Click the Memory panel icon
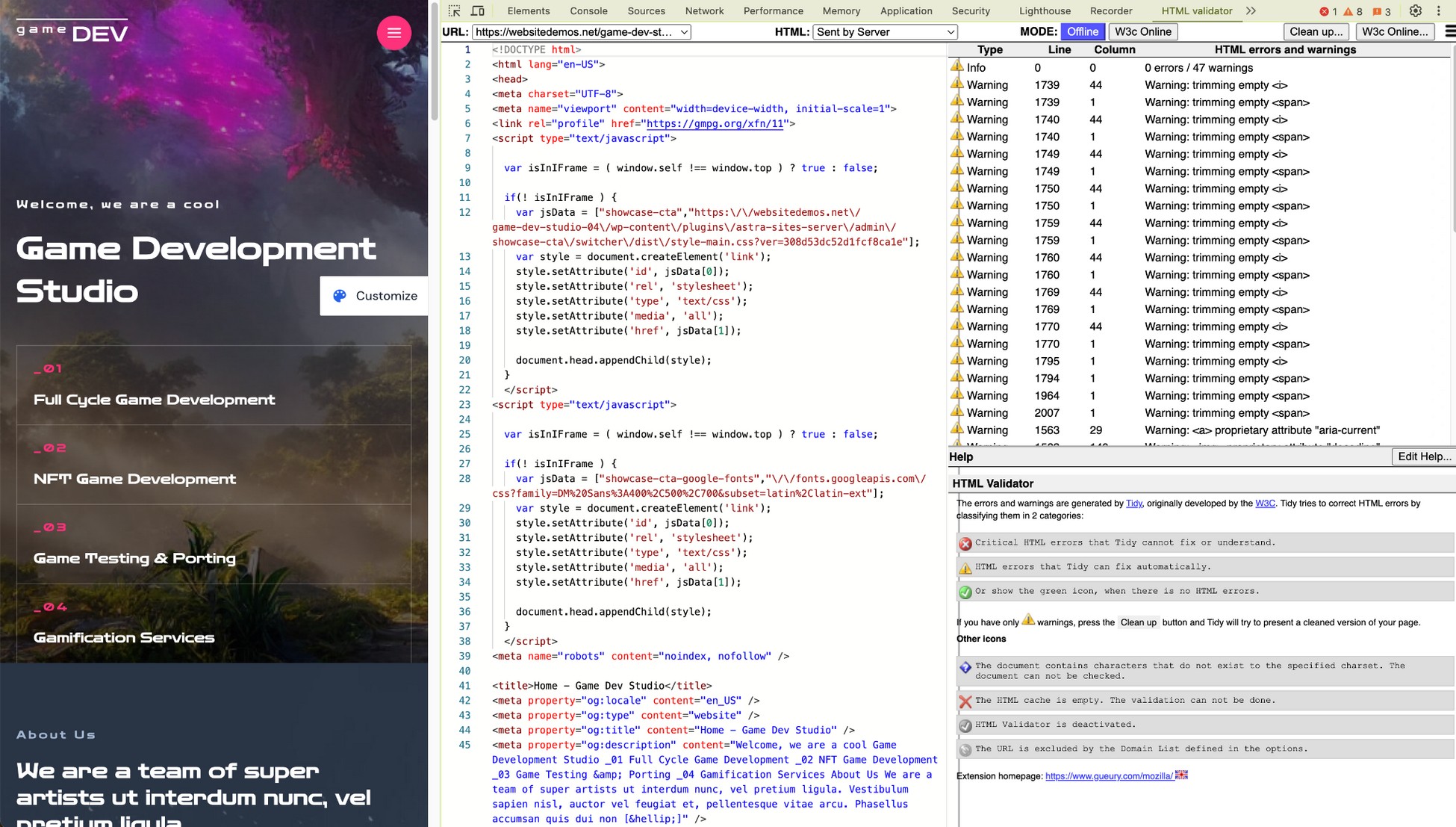Image resolution: width=1456 pixels, height=827 pixels. click(x=840, y=11)
